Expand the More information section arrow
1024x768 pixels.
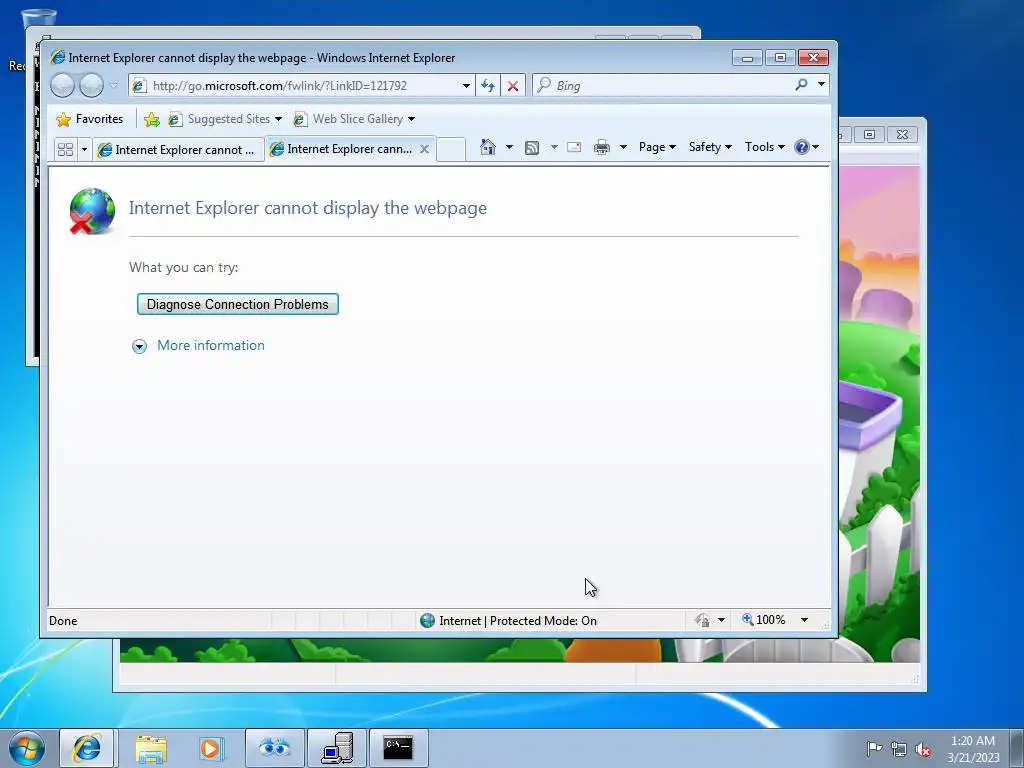(x=139, y=346)
